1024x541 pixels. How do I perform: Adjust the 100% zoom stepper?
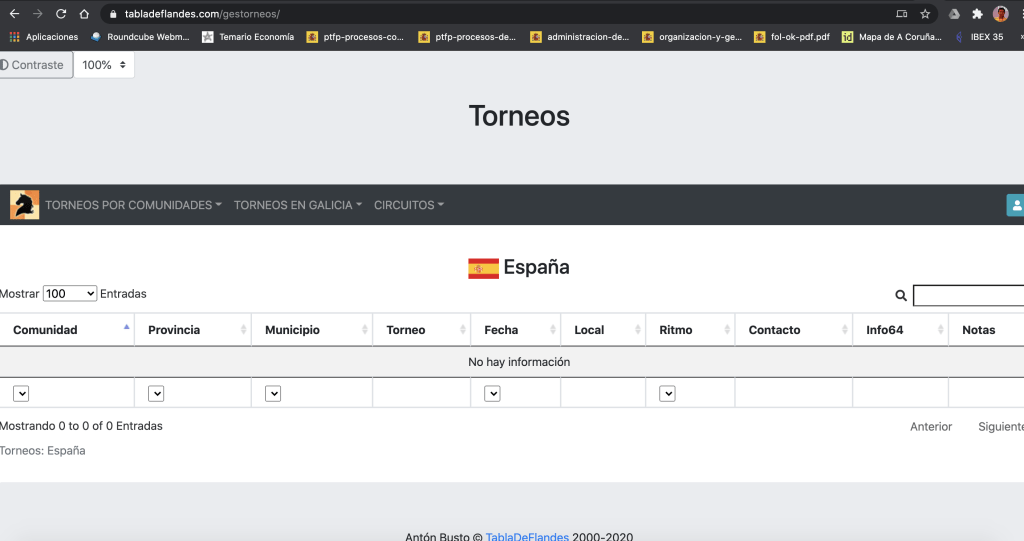tap(104, 65)
